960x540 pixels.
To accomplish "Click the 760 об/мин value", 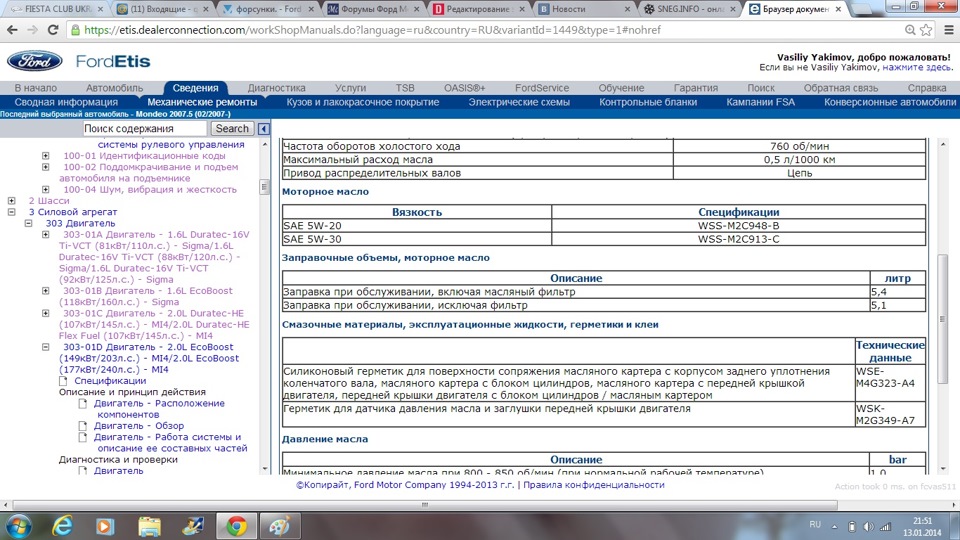I will coord(800,146).
